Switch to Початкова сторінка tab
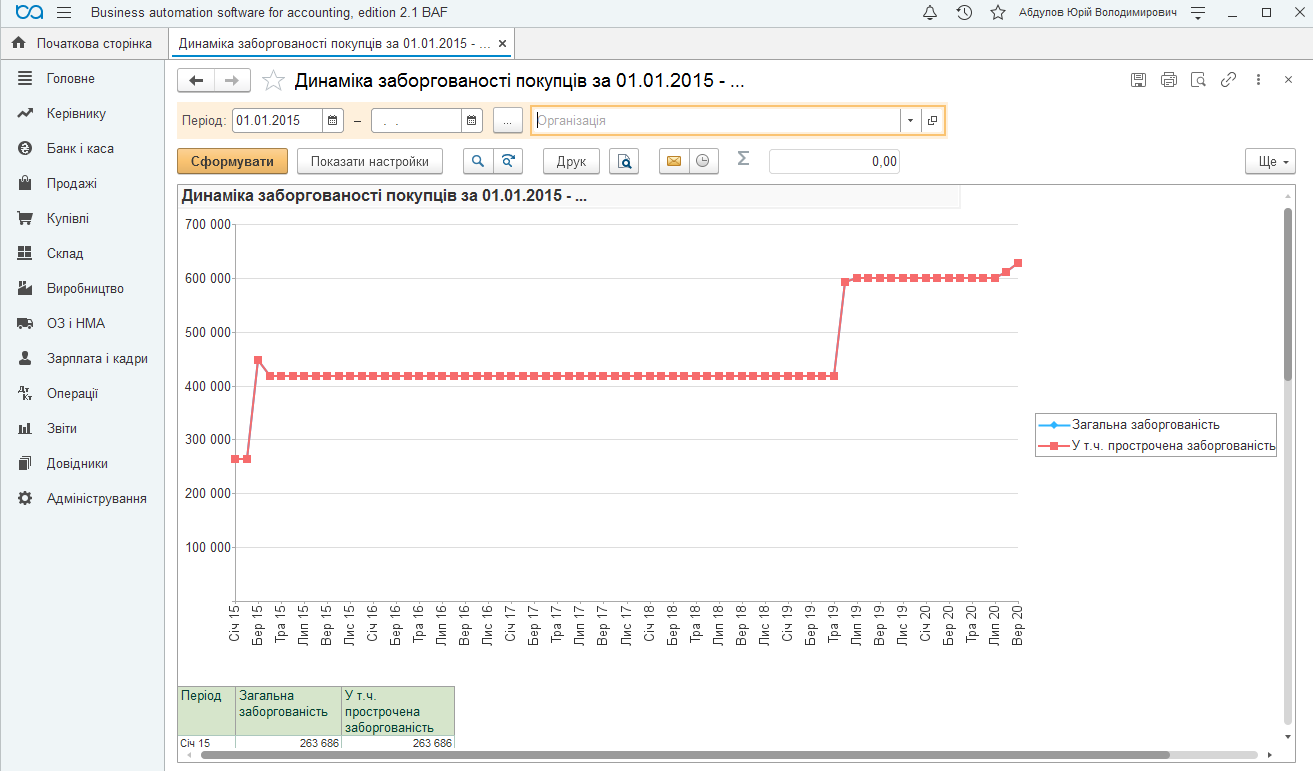The height and width of the screenshot is (771, 1313). [x=84, y=44]
